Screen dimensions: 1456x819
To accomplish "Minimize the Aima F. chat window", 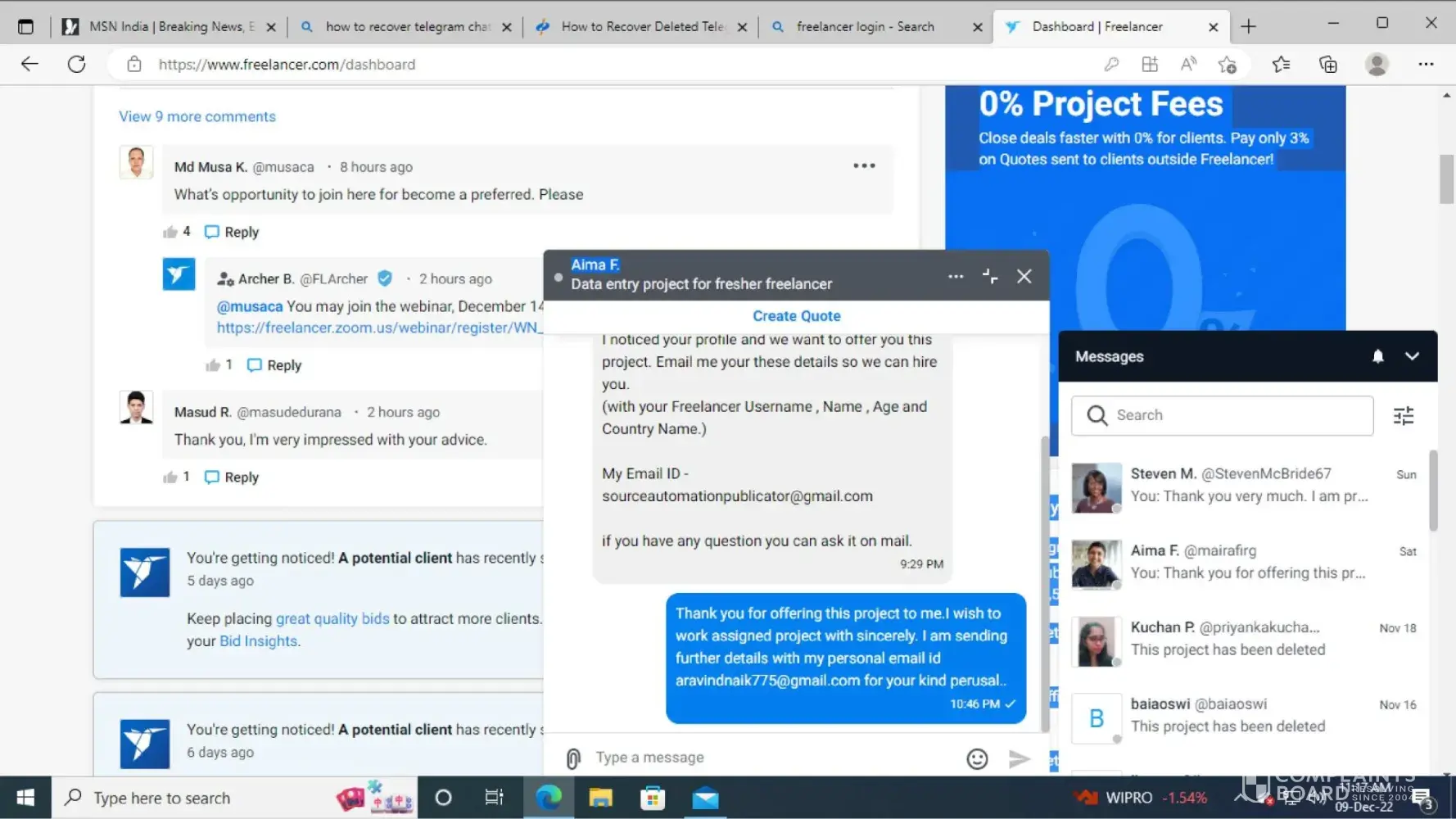I will (990, 277).
